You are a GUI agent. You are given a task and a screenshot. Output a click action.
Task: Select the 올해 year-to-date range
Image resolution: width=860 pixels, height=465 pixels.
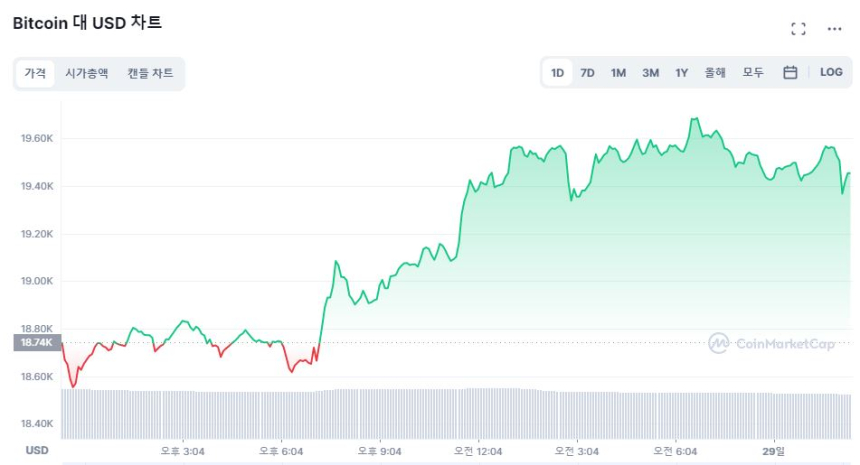pos(715,72)
